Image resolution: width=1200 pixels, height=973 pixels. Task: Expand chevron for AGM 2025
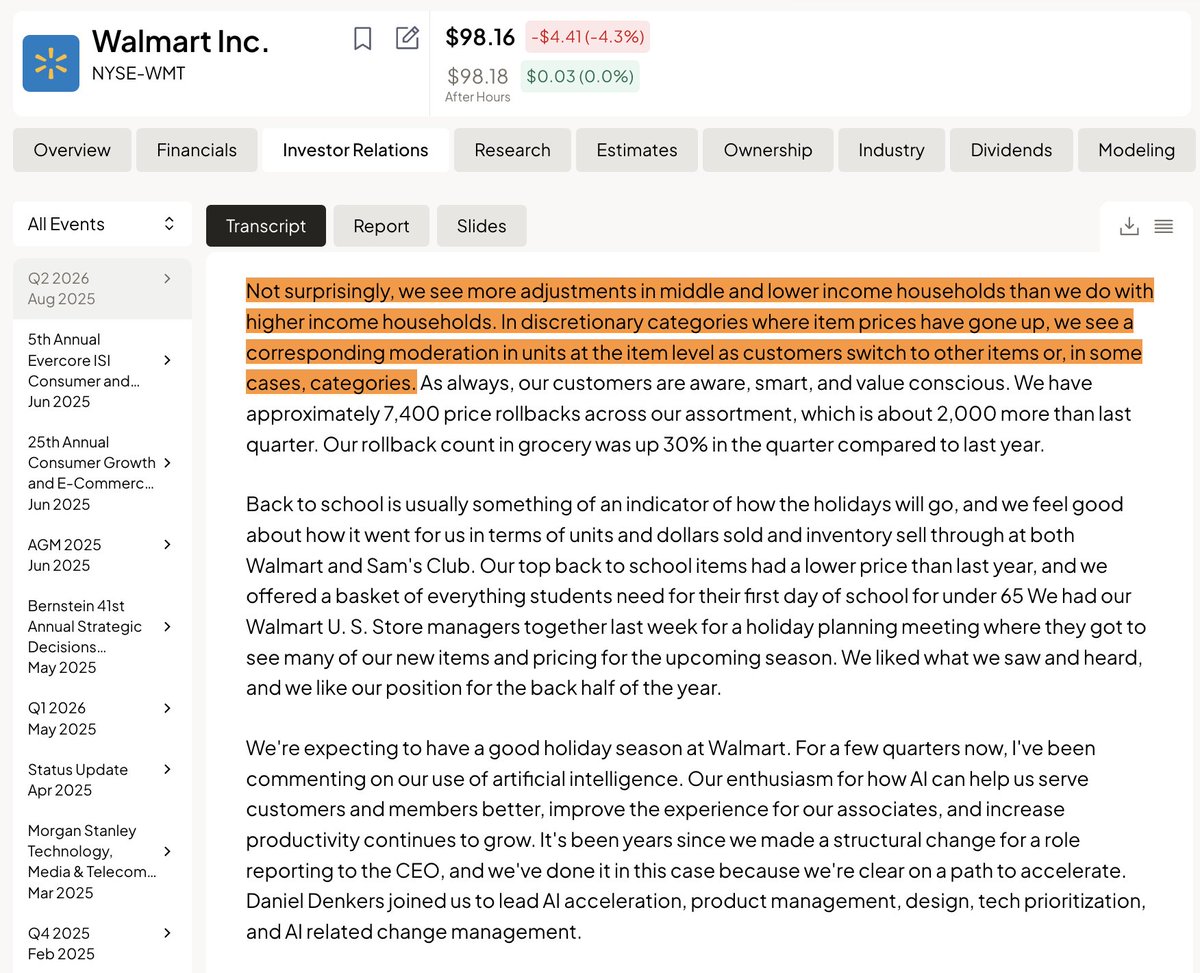point(167,544)
